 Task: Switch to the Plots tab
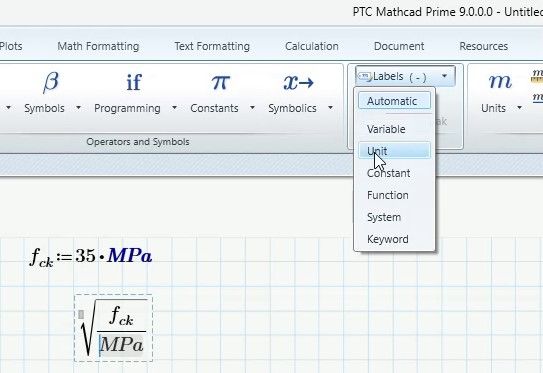click(11, 46)
